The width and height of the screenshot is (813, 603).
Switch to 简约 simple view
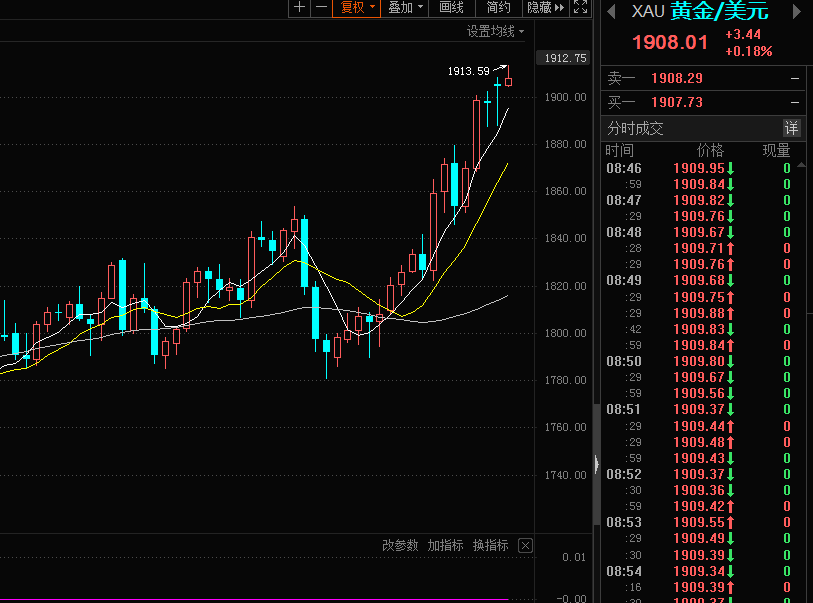pos(498,7)
